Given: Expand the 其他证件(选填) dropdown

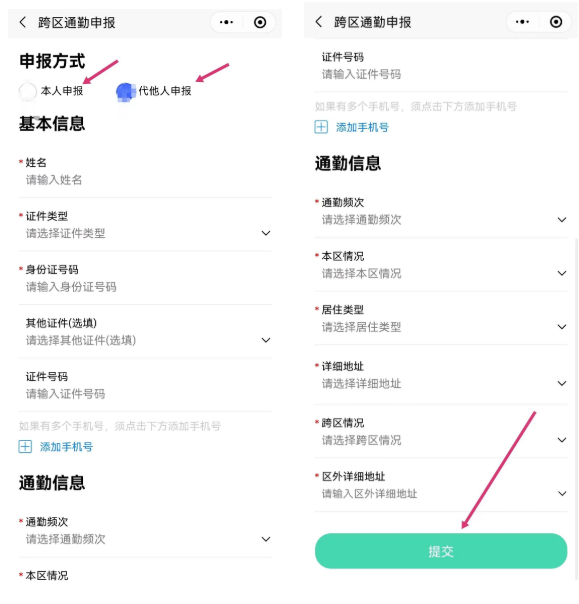Looking at the screenshot, I should pos(145,332).
